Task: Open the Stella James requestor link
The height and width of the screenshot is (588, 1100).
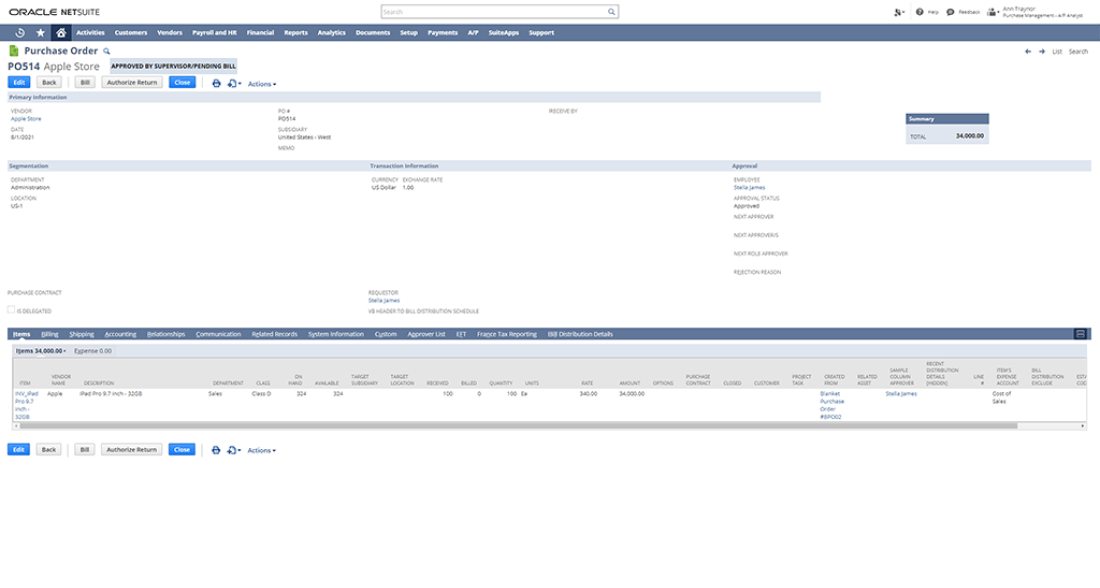Action: [384, 300]
